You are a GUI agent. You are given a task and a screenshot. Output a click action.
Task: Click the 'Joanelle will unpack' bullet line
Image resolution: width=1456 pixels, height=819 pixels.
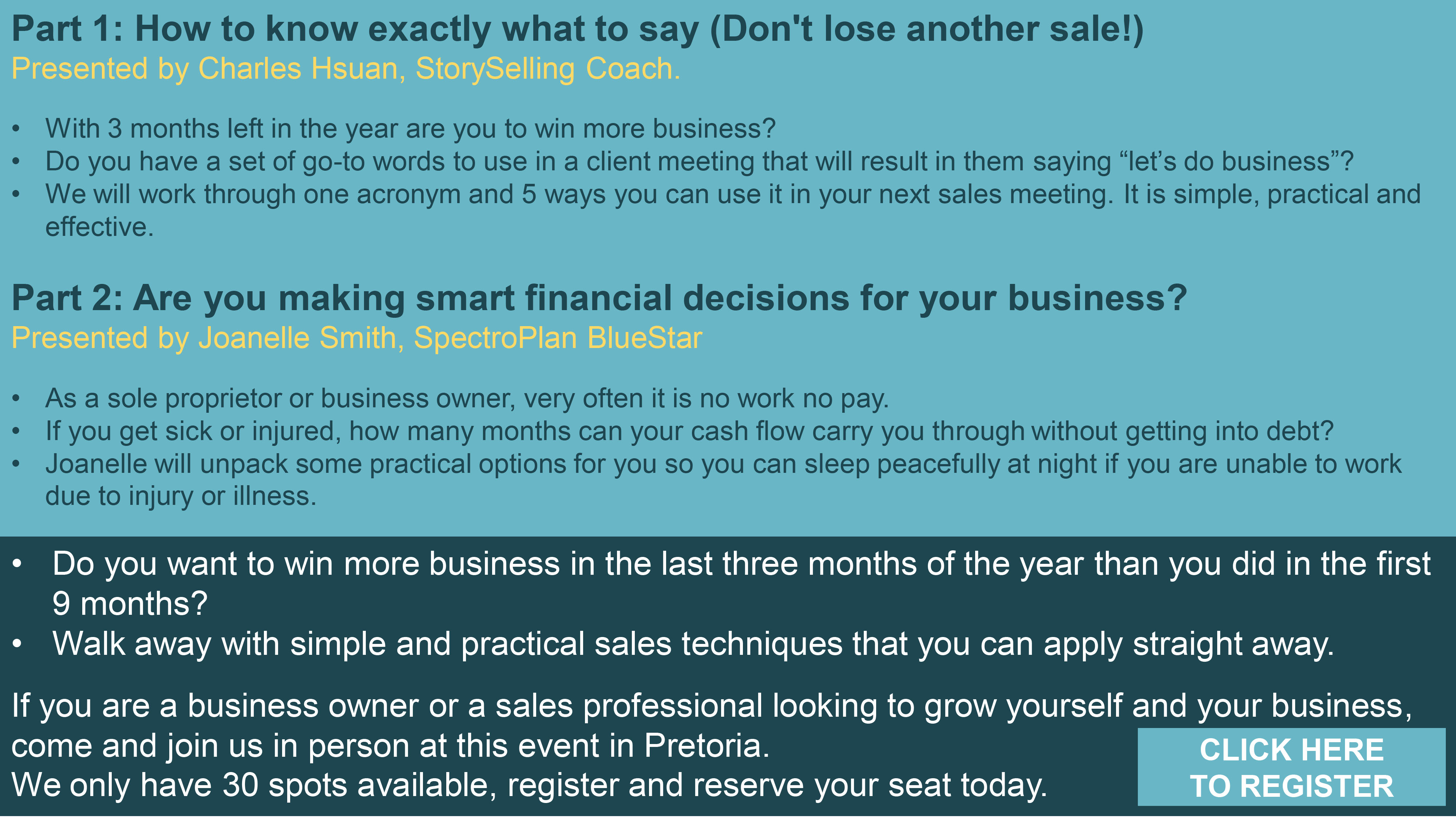(x=723, y=464)
